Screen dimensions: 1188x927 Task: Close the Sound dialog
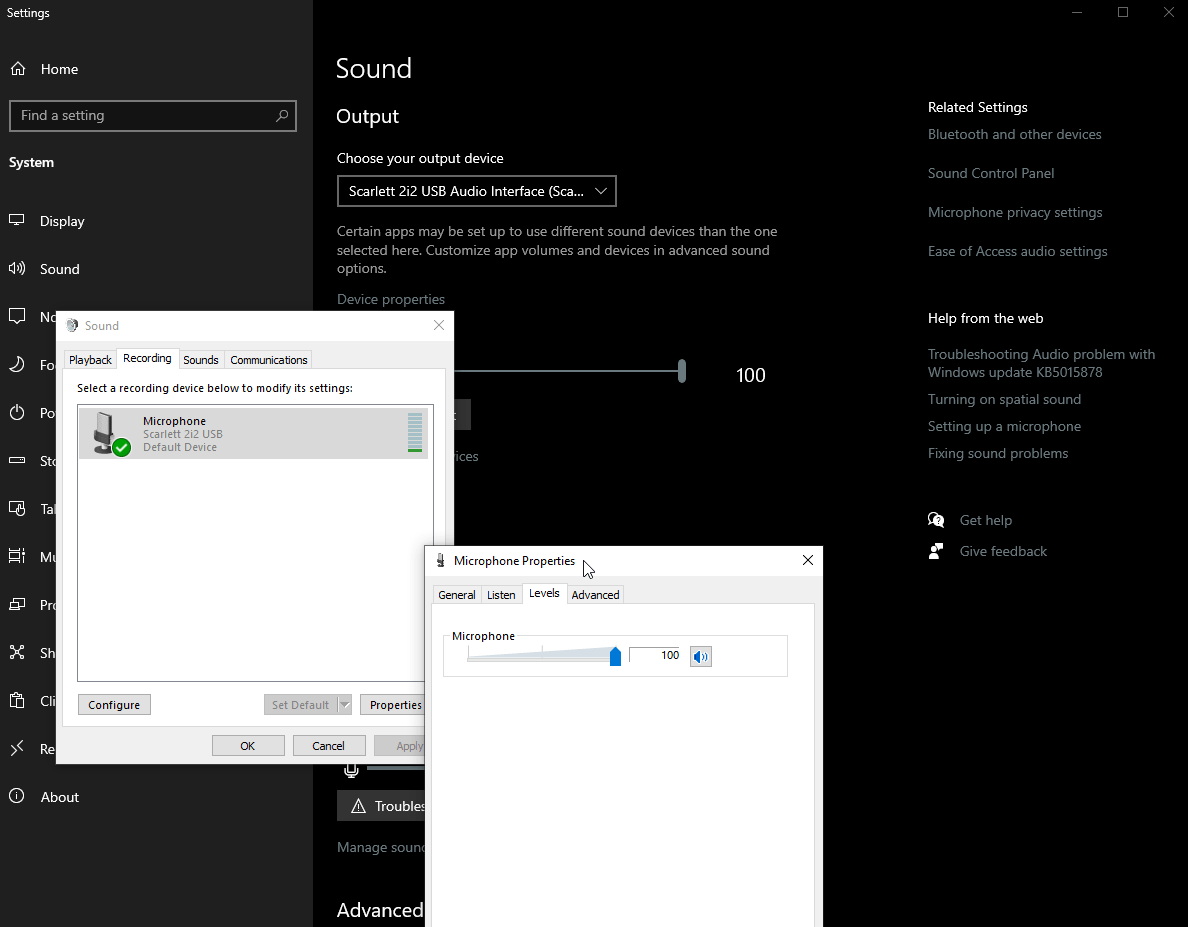[439, 325]
